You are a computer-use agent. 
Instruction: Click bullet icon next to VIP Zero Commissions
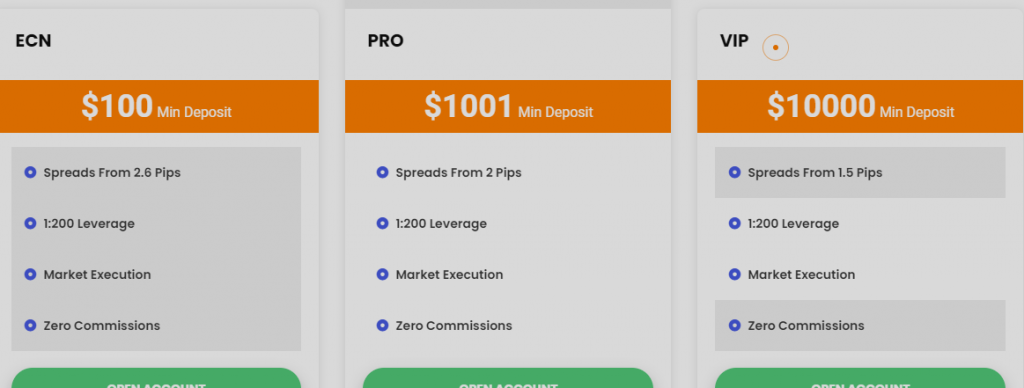point(735,325)
